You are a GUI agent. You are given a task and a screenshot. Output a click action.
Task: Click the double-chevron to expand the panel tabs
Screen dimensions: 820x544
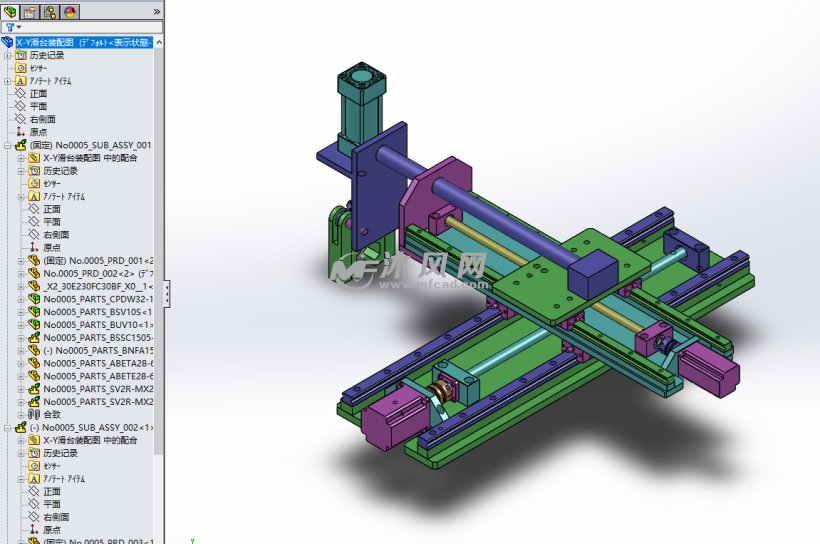click(156, 11)
